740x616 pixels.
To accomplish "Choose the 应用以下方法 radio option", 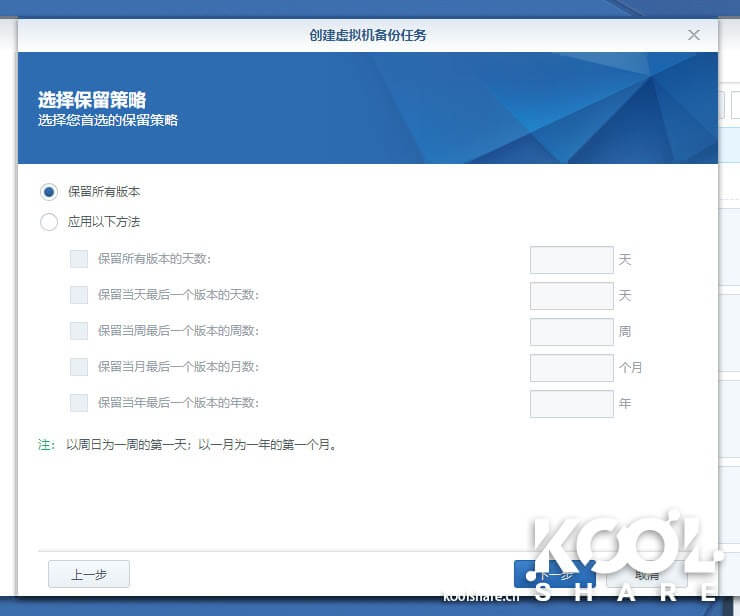I will pos(49,222).
